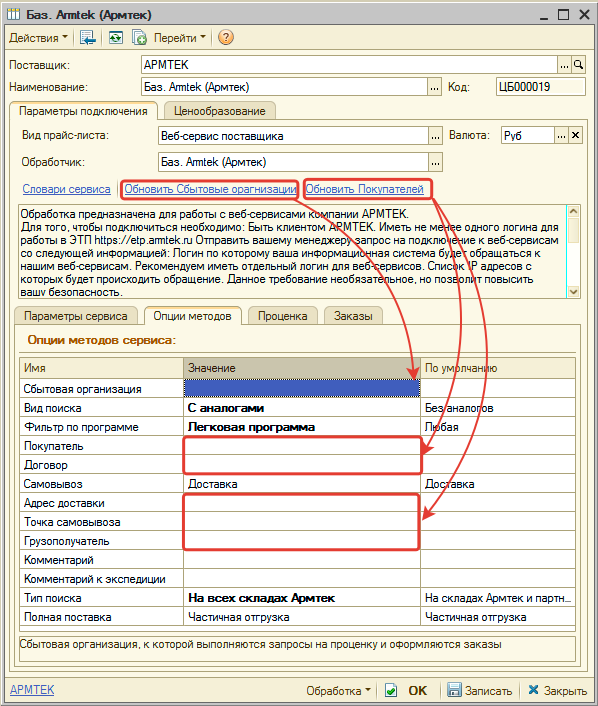This screenshot has width=598, height=706.
Task: Switch to the Проценка tab
Action: pos(282,316)
